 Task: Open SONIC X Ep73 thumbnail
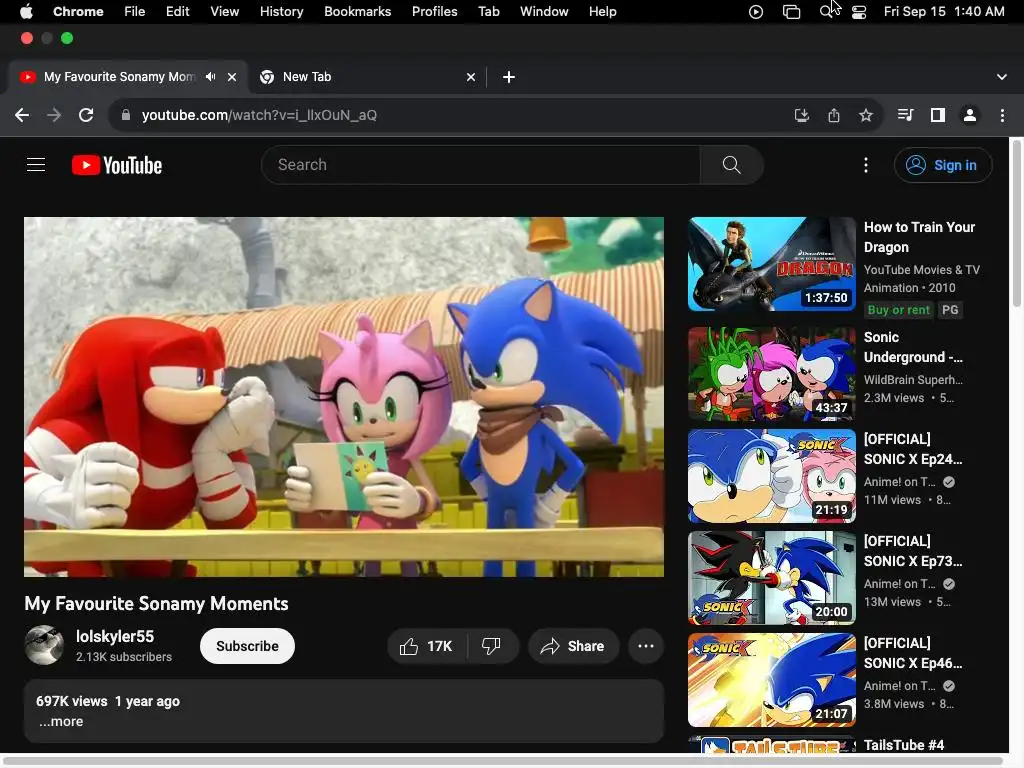tap(772, 578)
